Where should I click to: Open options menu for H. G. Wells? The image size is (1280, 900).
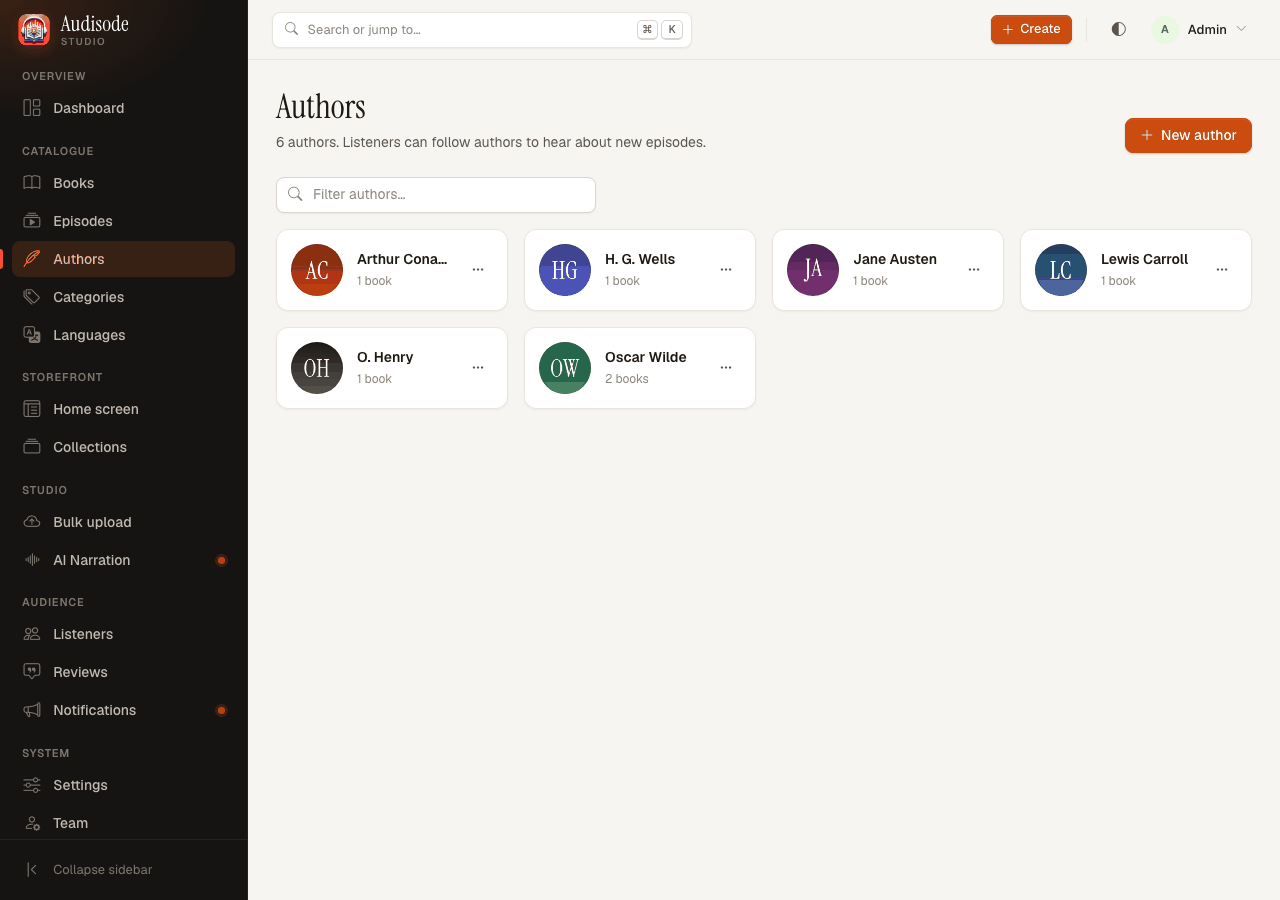(x=726, y=270)
